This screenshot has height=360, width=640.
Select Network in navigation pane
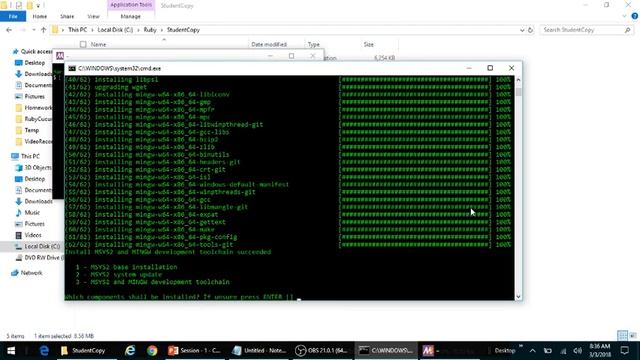[x=27, y=273]
